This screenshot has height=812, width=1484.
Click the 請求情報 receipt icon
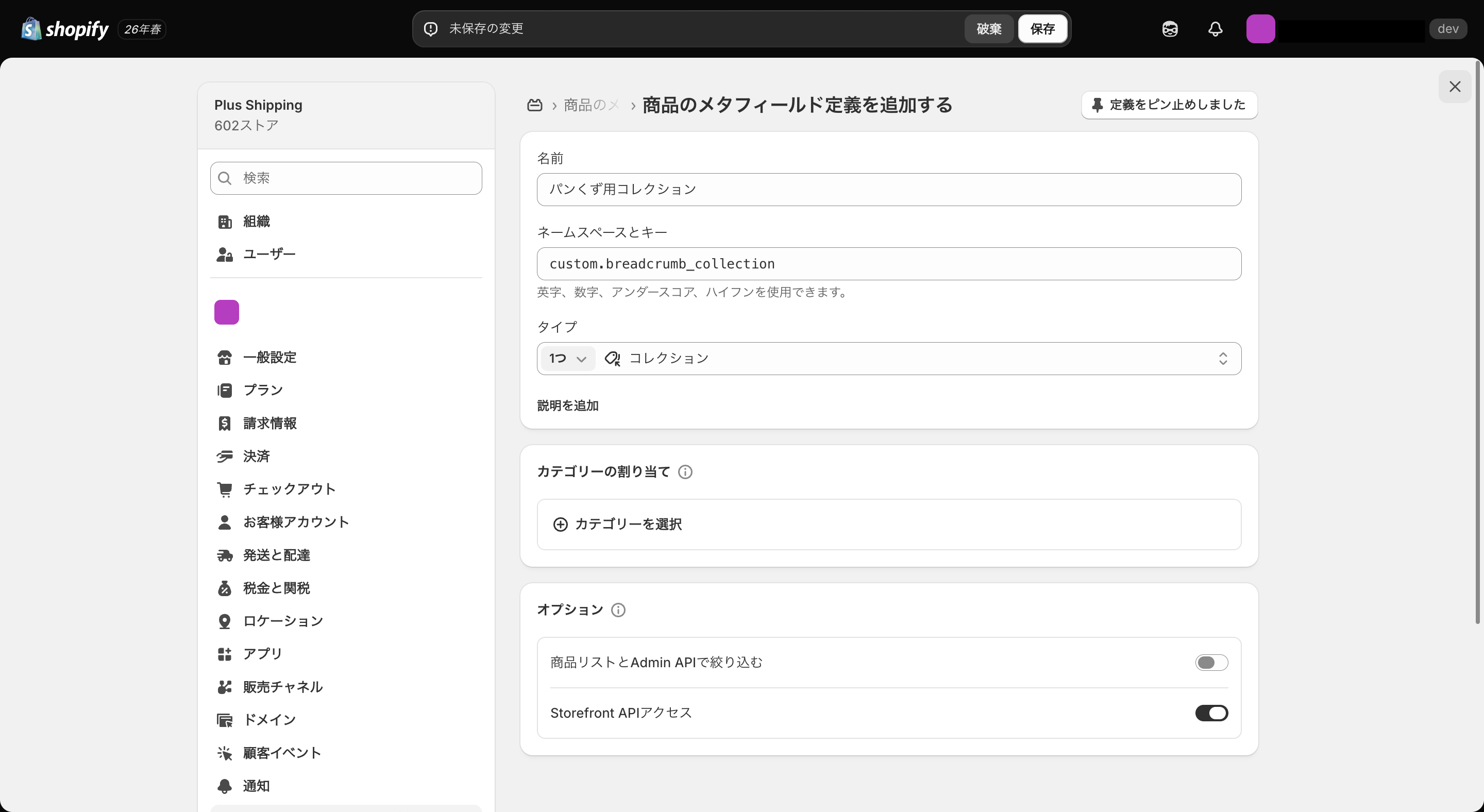(225, 424)
